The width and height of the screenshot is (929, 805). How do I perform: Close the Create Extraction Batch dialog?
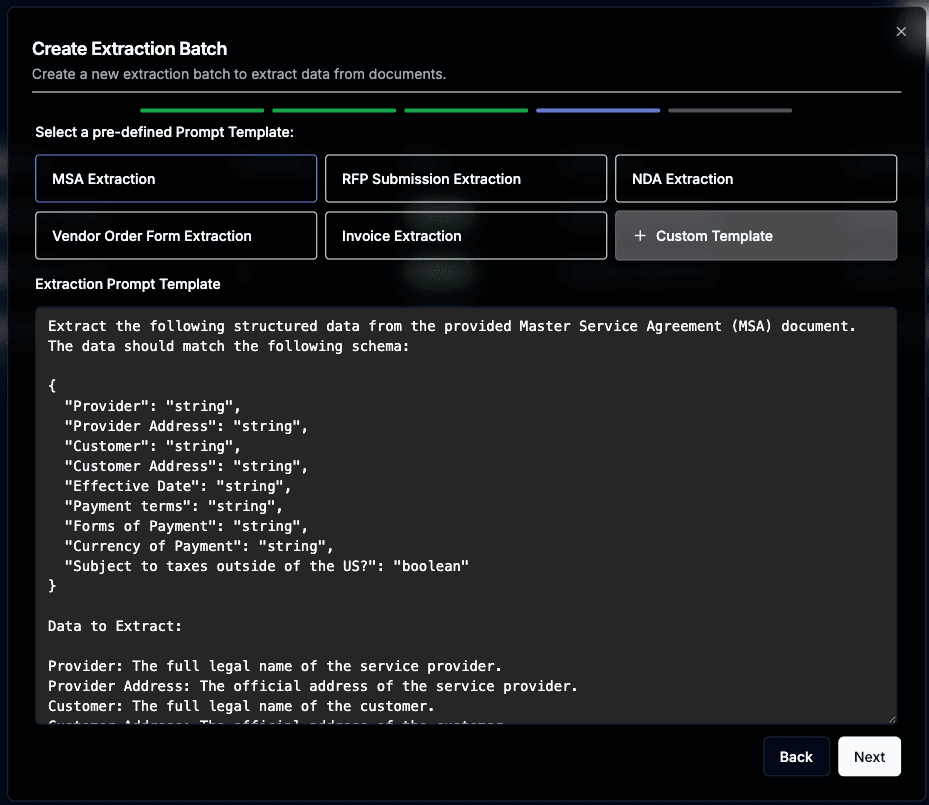click(901, 31)
